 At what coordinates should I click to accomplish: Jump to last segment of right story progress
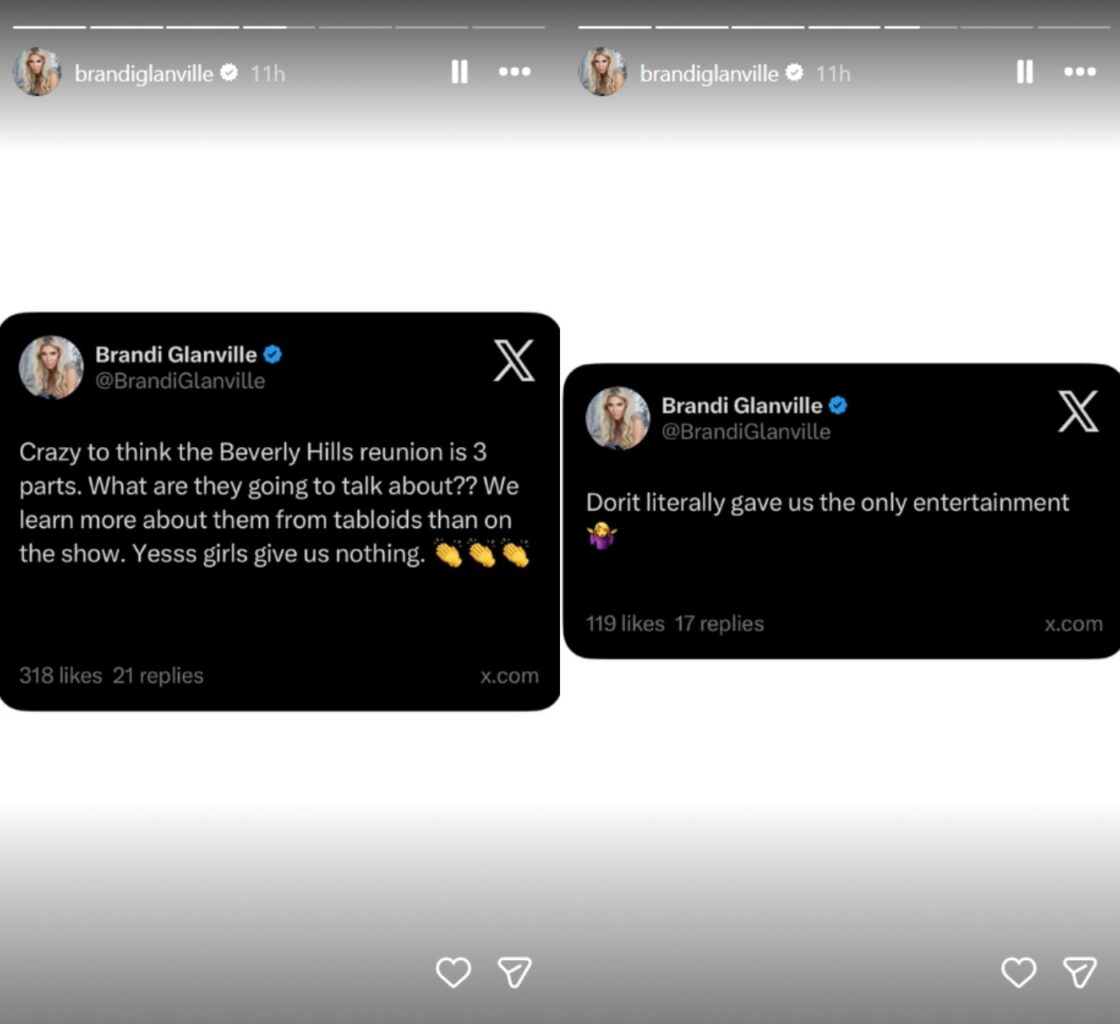click(1073, 27)
